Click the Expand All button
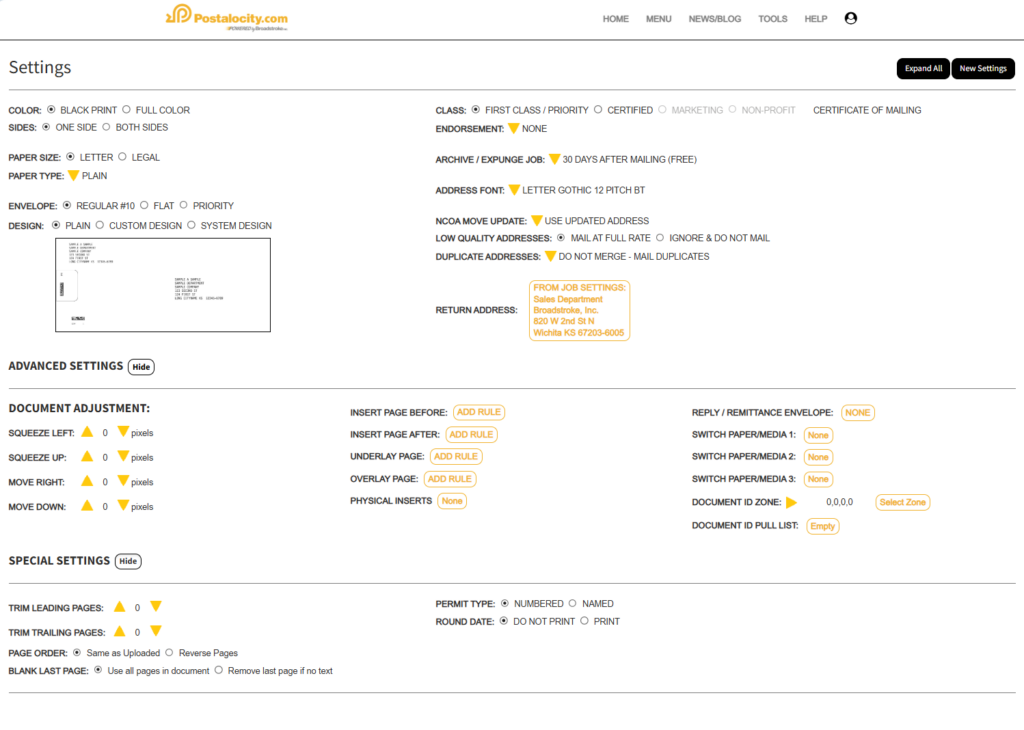Screen dimensions: 1024x730 (x=923, y=69)
